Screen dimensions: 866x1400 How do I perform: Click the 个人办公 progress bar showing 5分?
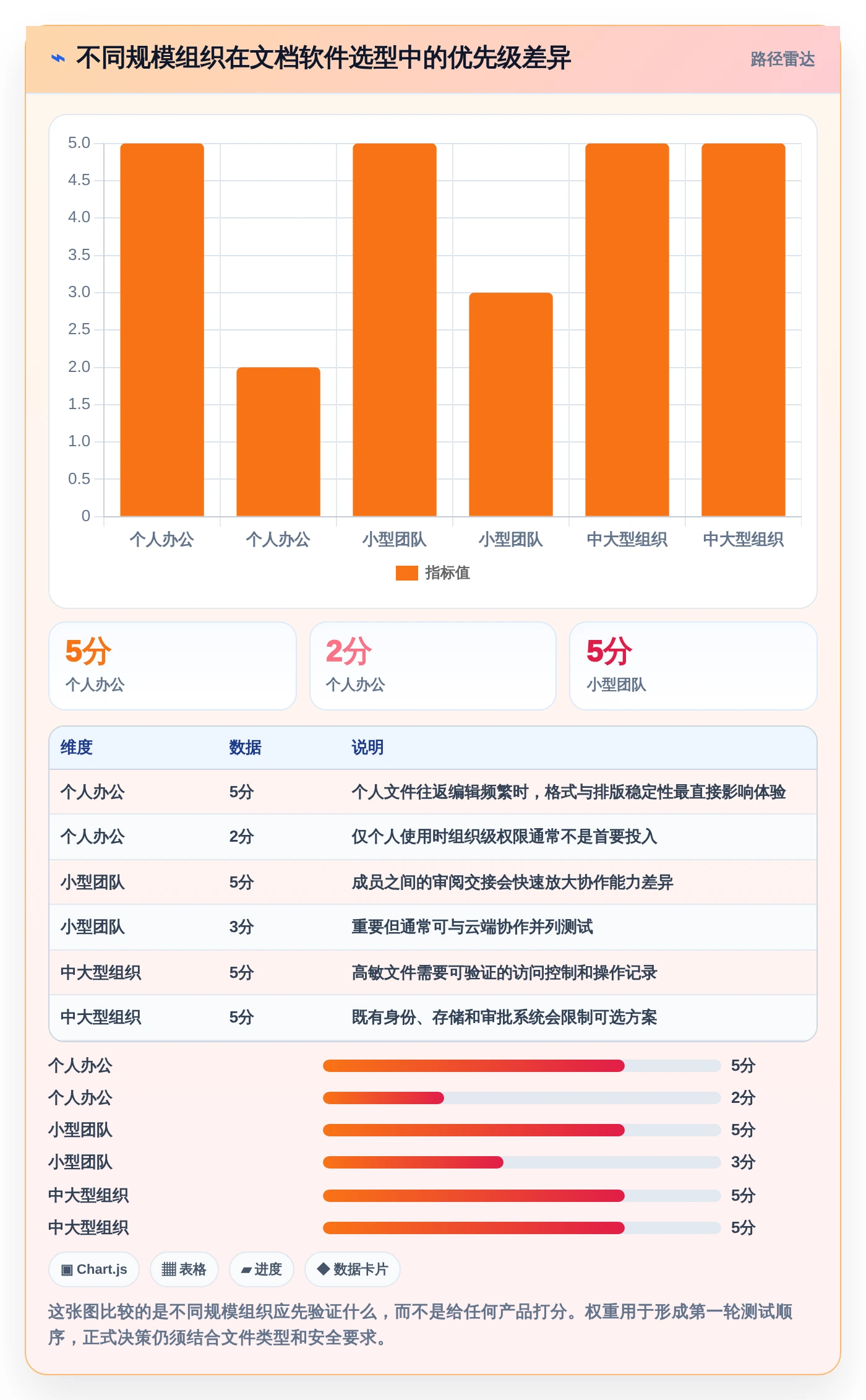point(522,1066)
